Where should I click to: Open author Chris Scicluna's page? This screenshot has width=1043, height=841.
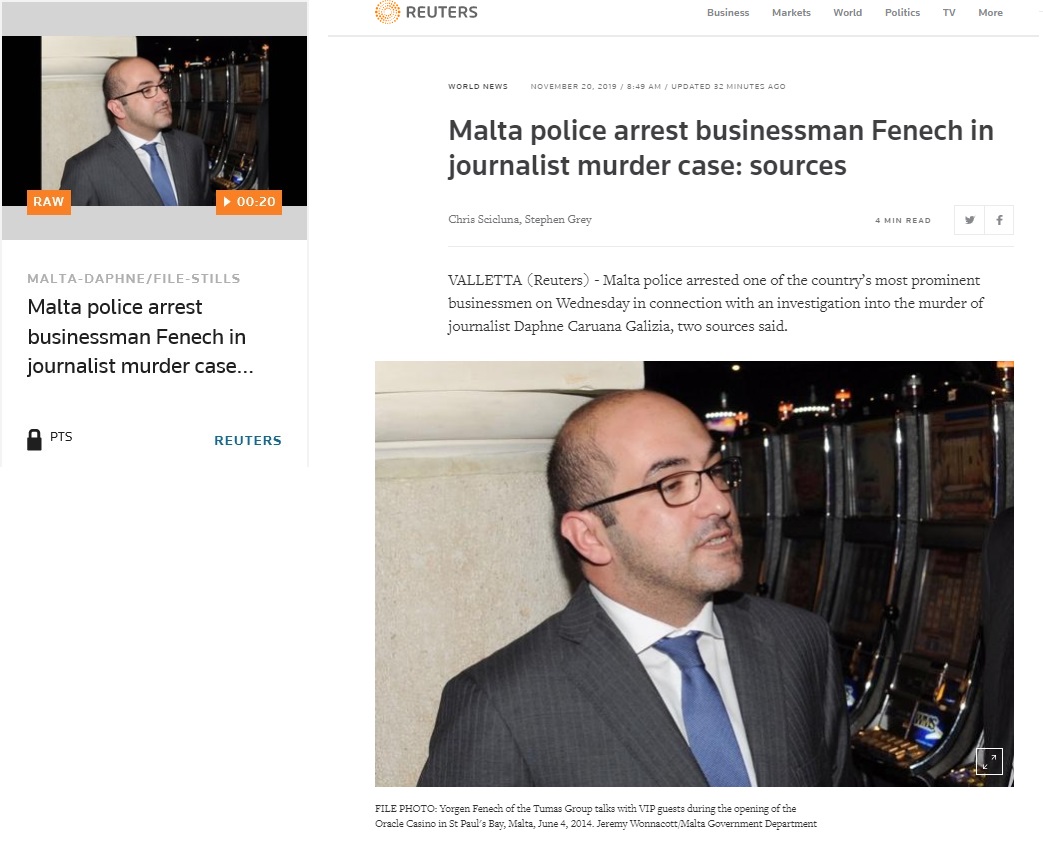pyautogui.click(x=484, y=220)
